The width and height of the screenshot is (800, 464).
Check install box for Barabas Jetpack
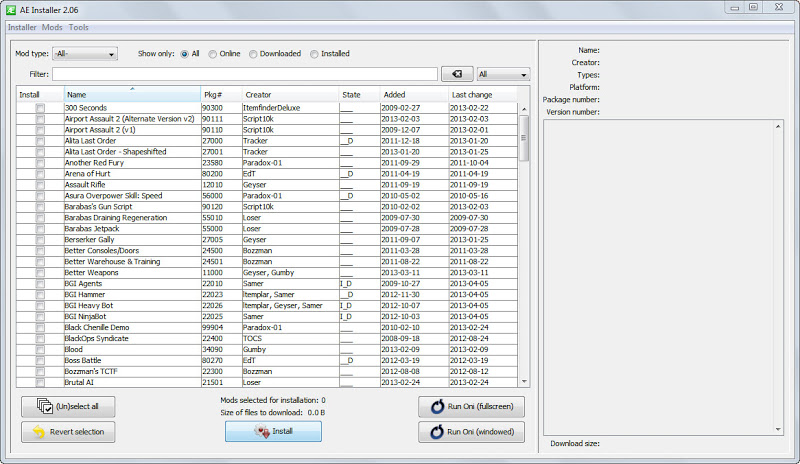point(40,229)
